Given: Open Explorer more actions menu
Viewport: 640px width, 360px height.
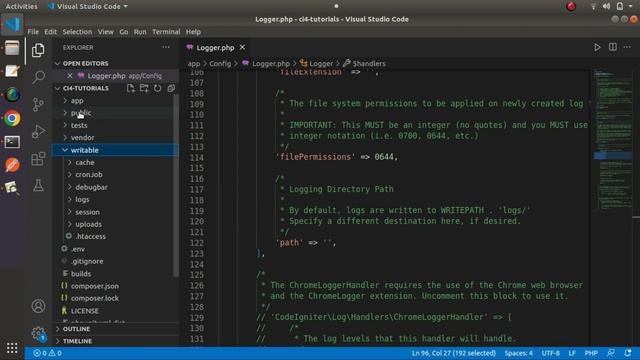Looking at the screenshot, I should coord(166,47).
